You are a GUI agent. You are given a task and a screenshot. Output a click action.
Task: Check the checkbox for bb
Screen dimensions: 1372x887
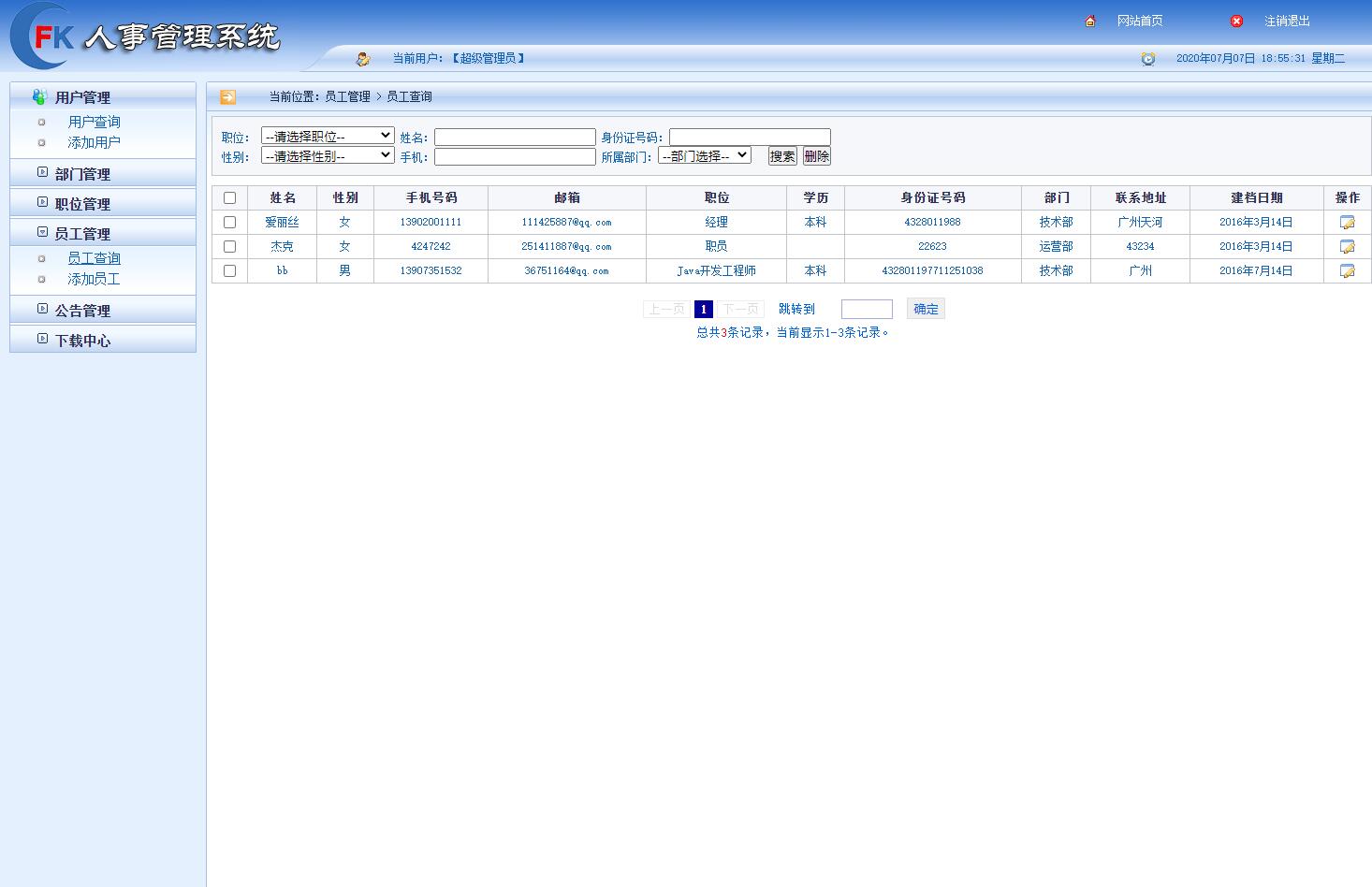click(x=229, y=270)
